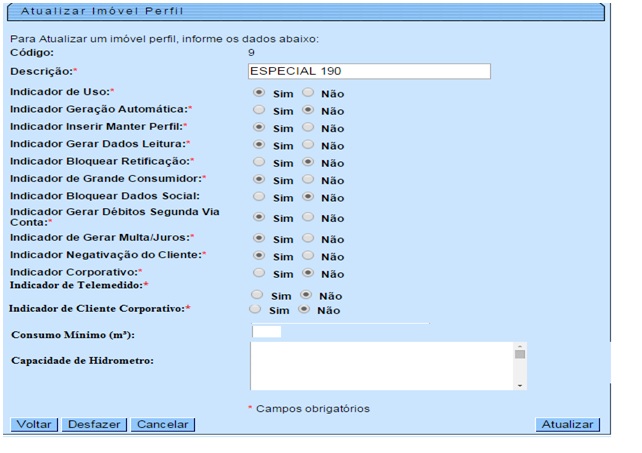Select Sim for Indicador Geração Automática
The image size is (642, 453).
(259, 110)
